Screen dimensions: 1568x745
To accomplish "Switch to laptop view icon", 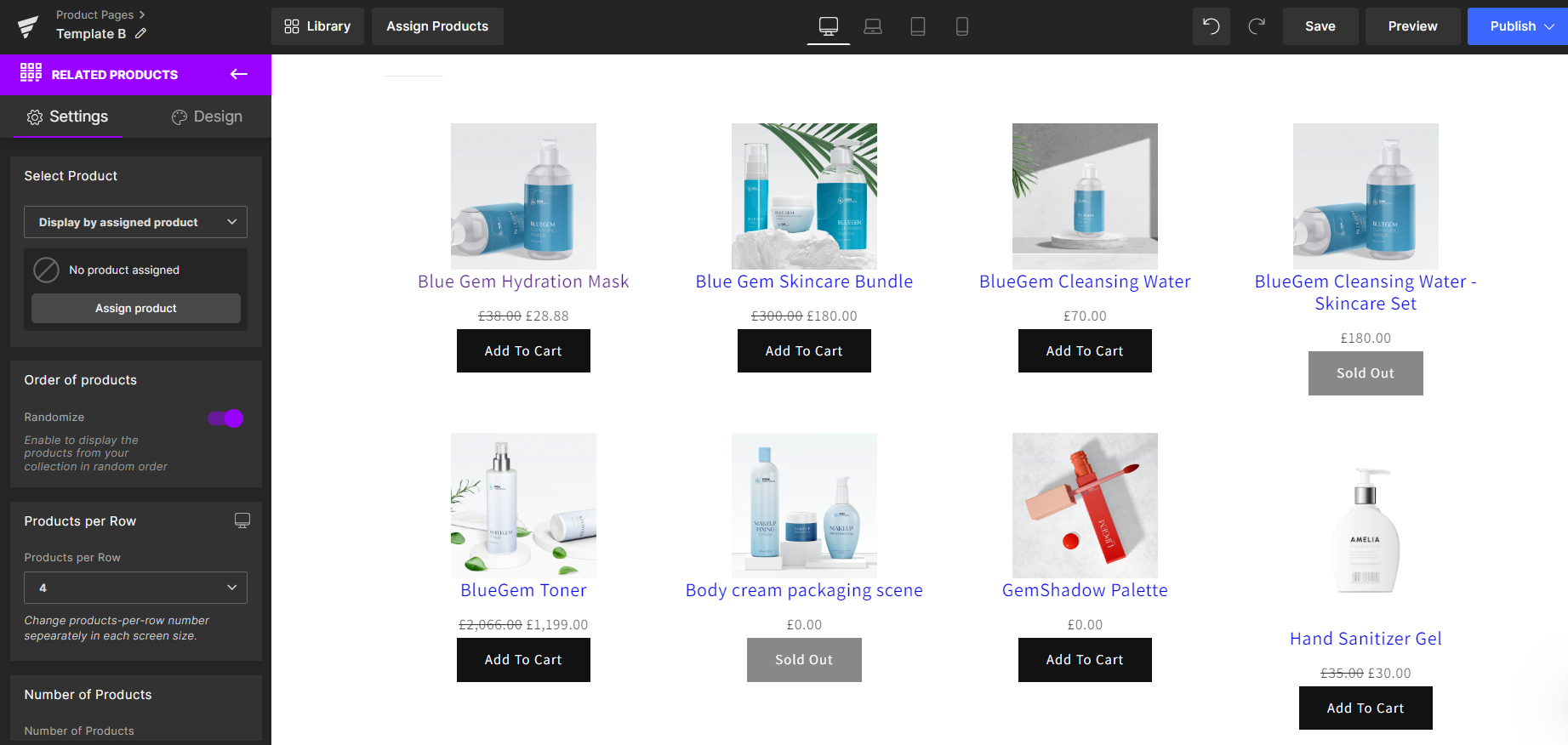I will 873,26.
